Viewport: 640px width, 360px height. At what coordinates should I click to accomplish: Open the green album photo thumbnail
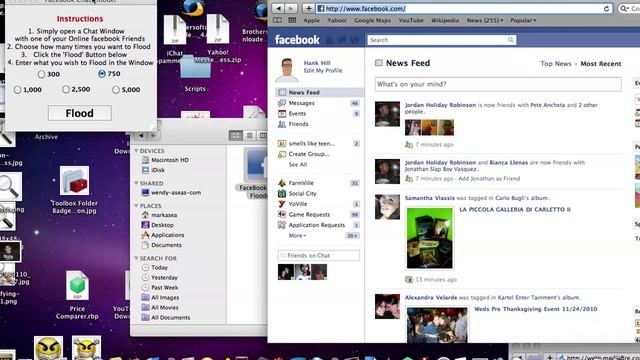click(x=429, y=238)
